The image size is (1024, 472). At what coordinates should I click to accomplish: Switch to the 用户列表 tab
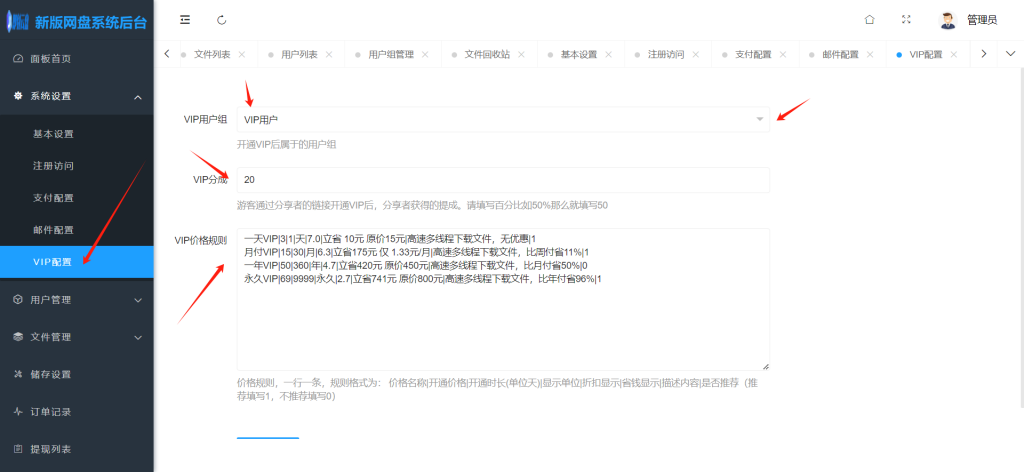point(299,54)
